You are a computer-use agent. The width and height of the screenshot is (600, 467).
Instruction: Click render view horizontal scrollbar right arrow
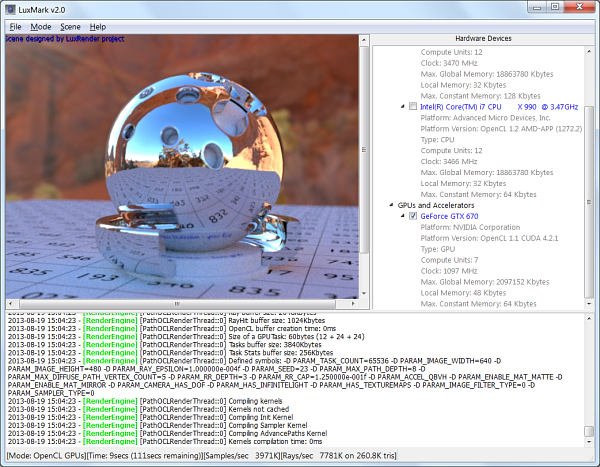[353, 304]
